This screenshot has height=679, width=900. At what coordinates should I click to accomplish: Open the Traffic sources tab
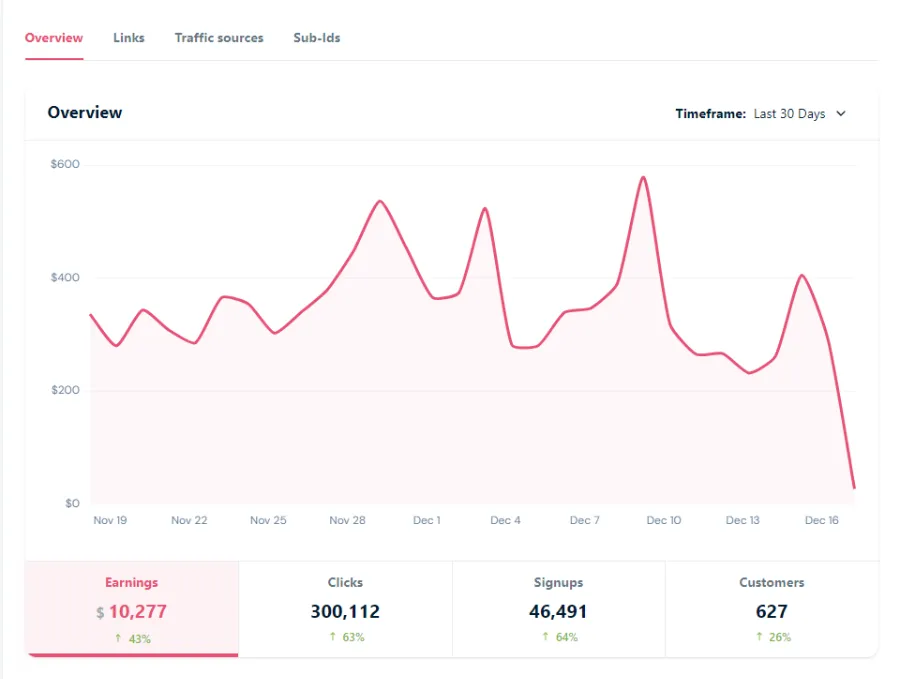(x=219, y=37)
